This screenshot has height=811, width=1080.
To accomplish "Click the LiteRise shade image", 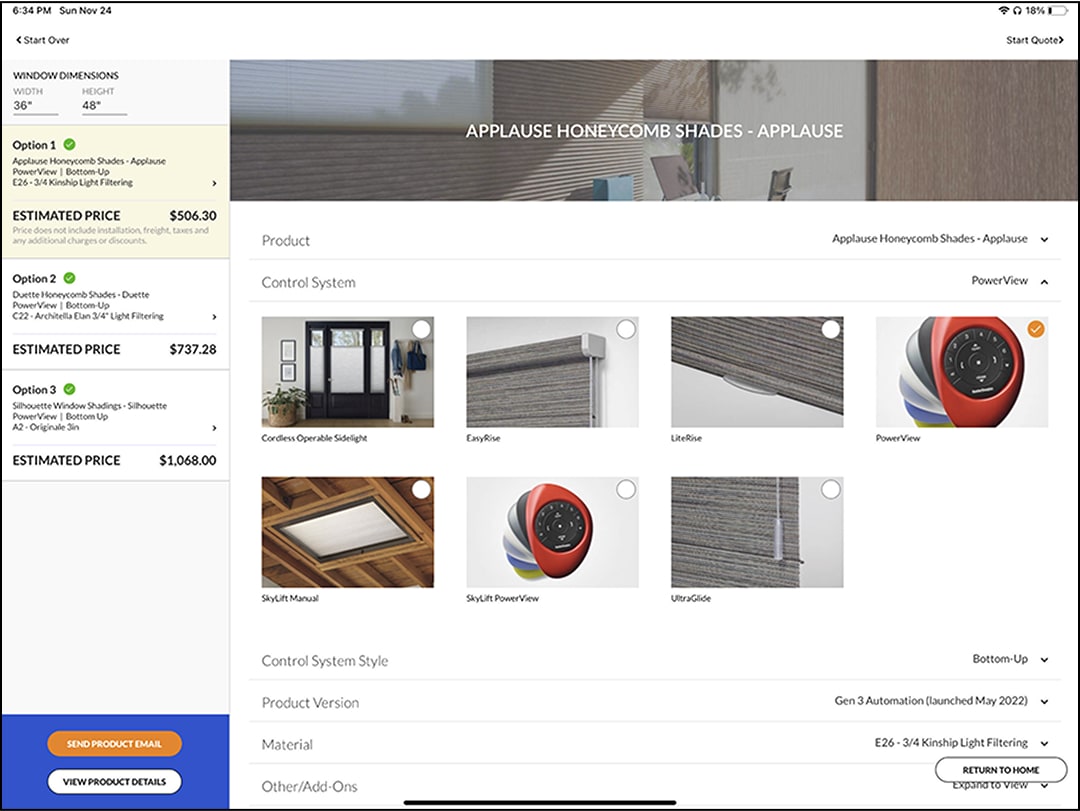I will pos(757,372).
